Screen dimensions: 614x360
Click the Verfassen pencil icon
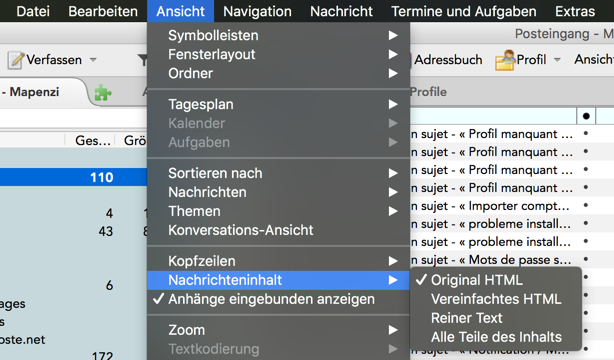pyautogui.click(x=16, y=60)
